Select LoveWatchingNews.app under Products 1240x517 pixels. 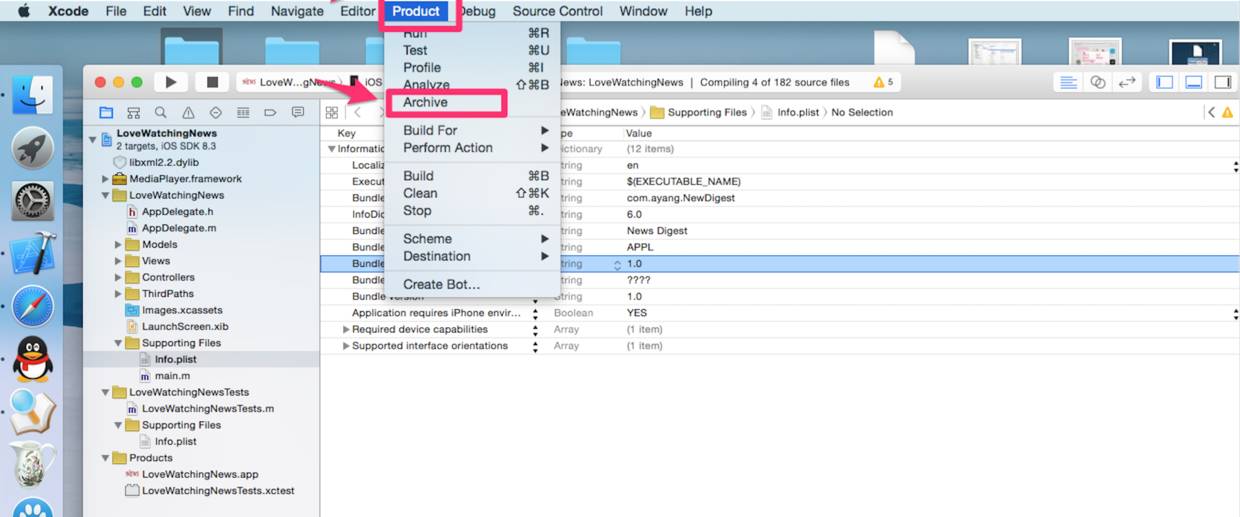tap(200, 475)
